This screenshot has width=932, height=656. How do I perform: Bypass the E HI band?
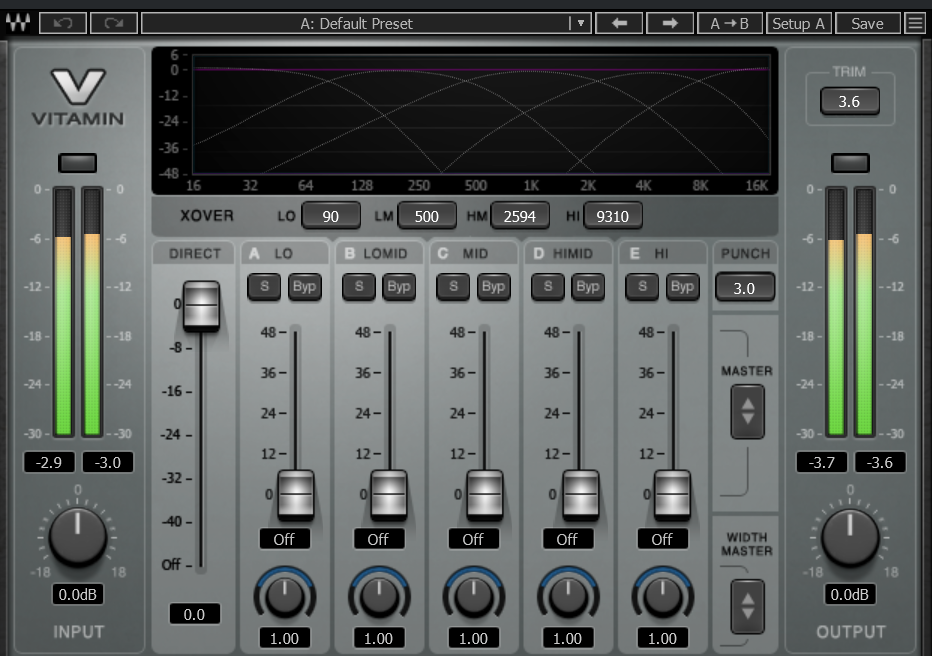point(682,286)
